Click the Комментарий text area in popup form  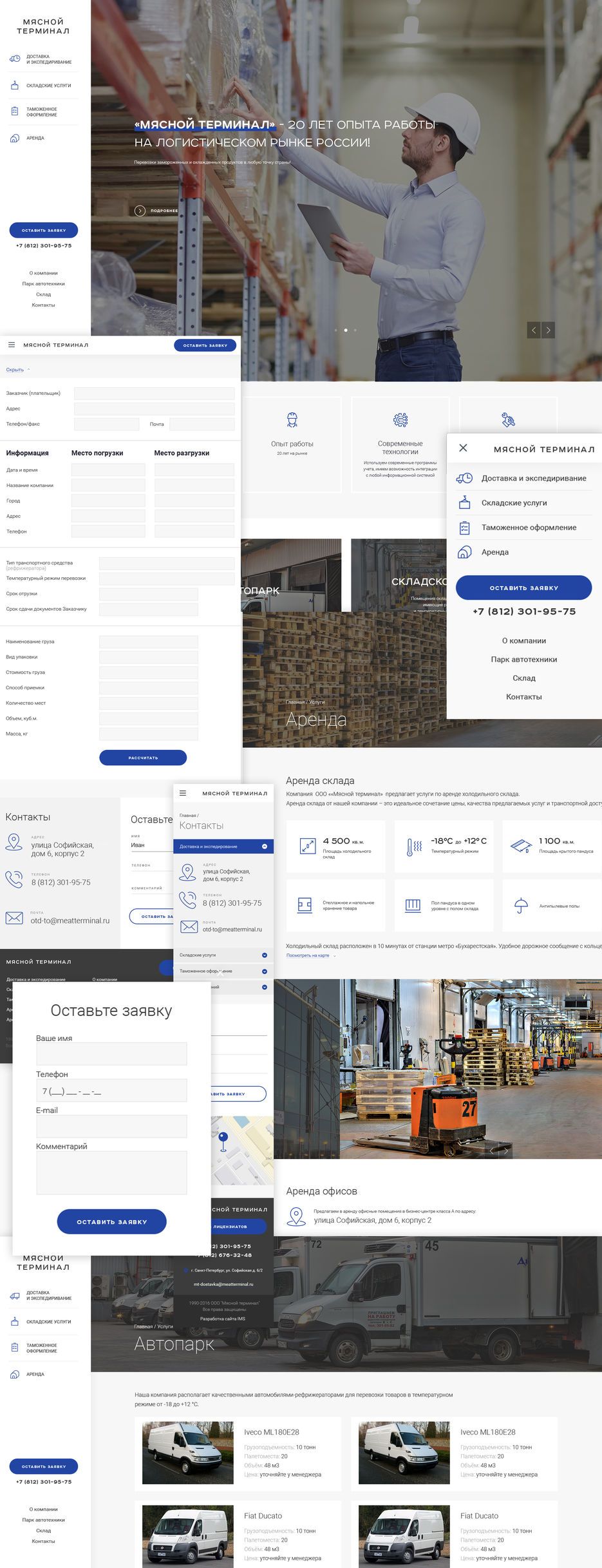[x=111, y=1172]
